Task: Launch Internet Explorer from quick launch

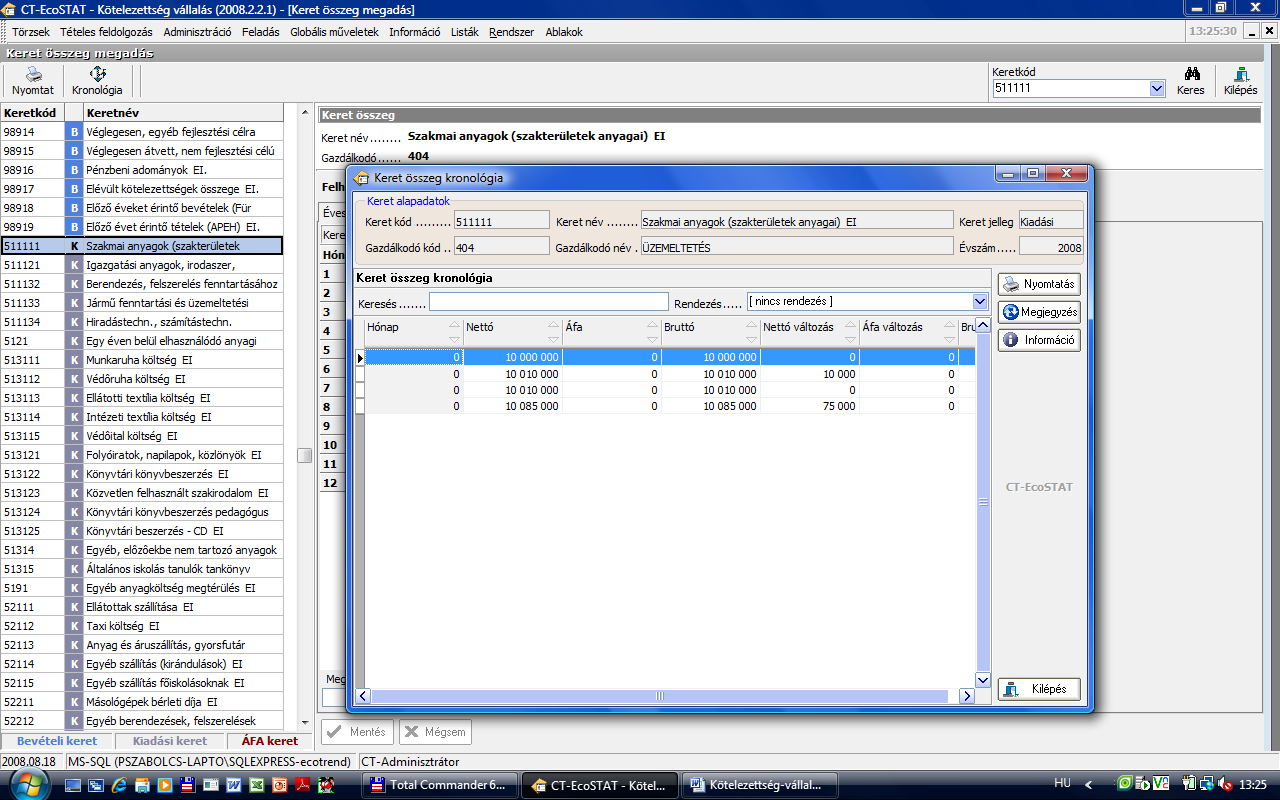Action: tap(120, 785)
